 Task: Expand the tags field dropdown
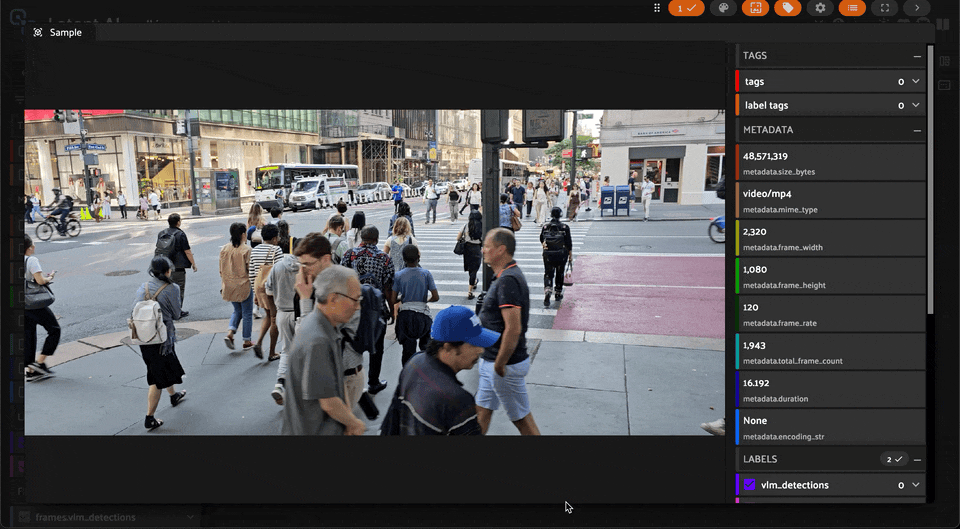point(915,81)
